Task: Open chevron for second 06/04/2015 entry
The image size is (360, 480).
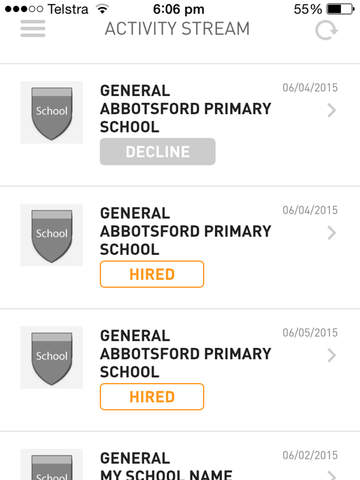Action: (x=331, y=233)
